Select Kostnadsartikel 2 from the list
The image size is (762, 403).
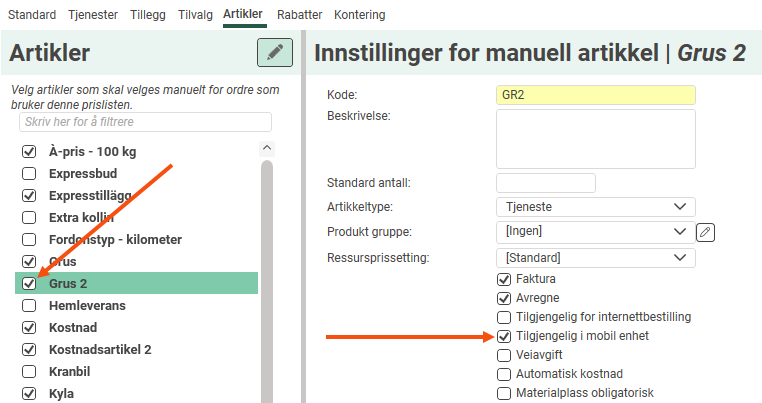[100, 349]
